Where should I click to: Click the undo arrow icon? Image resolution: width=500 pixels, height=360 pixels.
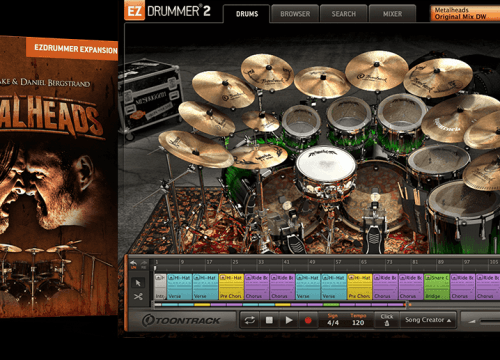[133, 264]
